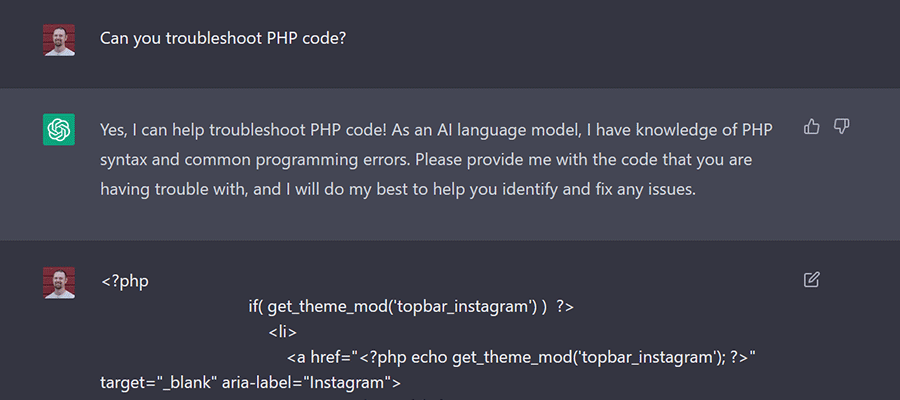Click the thumbs up icon on the response

[812, 127]
